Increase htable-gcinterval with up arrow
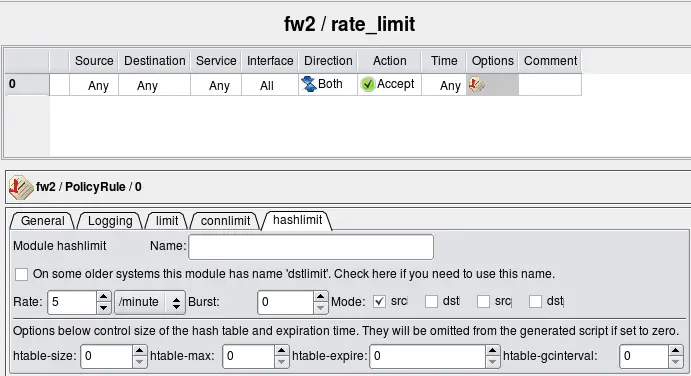Screen dimensions: 691x376 [x=676, y=351]
